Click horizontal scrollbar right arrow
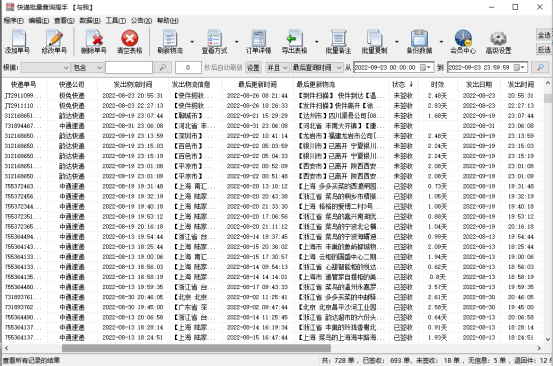The image size is (553, 366). pyautogui.click(x=539, y=348)
